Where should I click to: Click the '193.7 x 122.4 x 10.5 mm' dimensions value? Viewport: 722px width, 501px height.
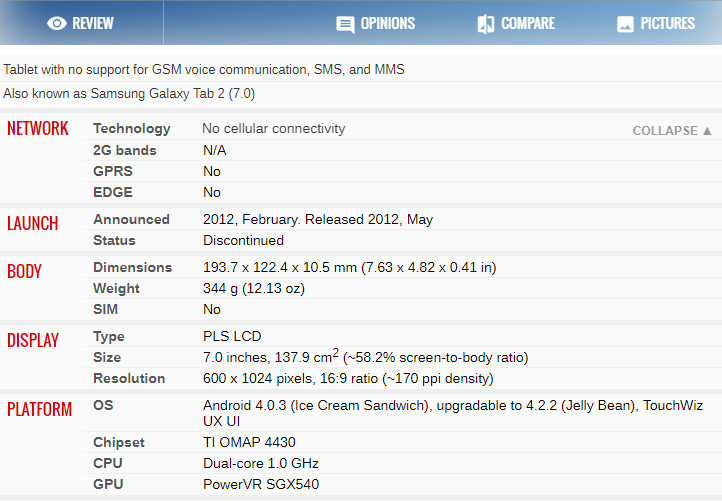280,268
